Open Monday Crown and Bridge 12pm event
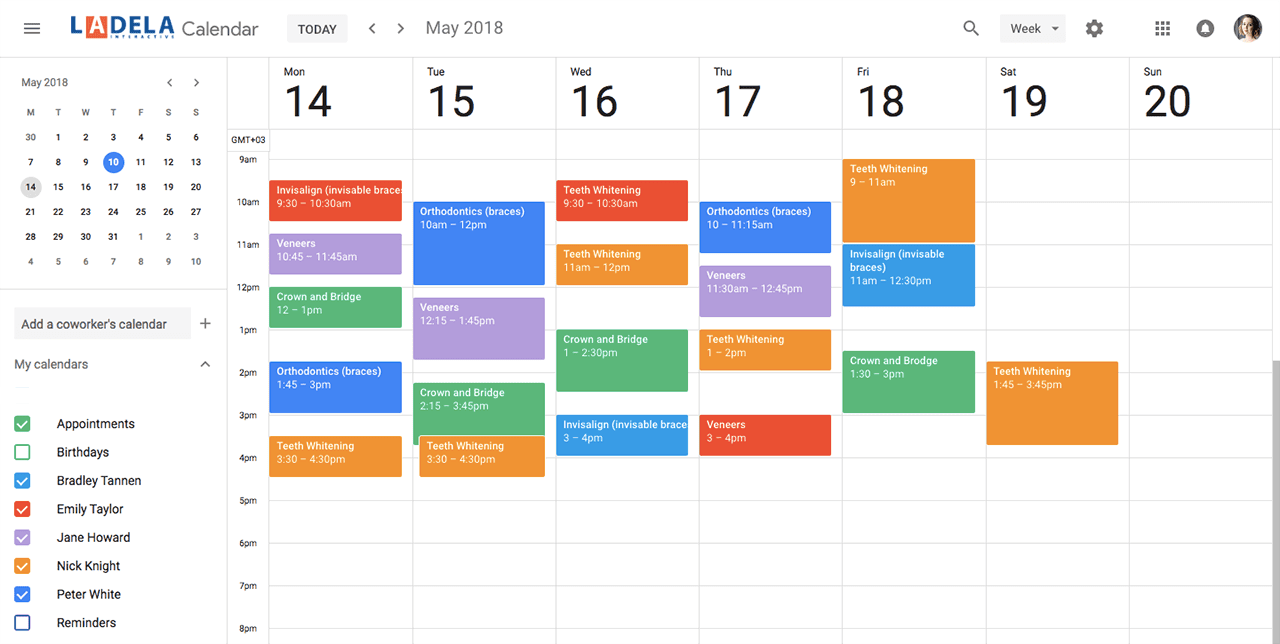1280x644 pixels. click(x=335, y=307)
